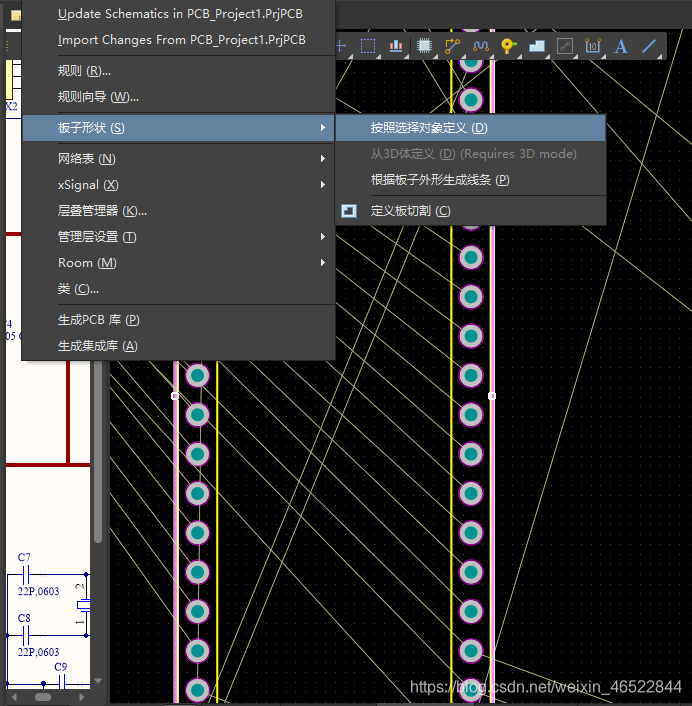Expand the xSignal (X) submenu arrow
Screen dimensions: 692x706
[323, 185]
